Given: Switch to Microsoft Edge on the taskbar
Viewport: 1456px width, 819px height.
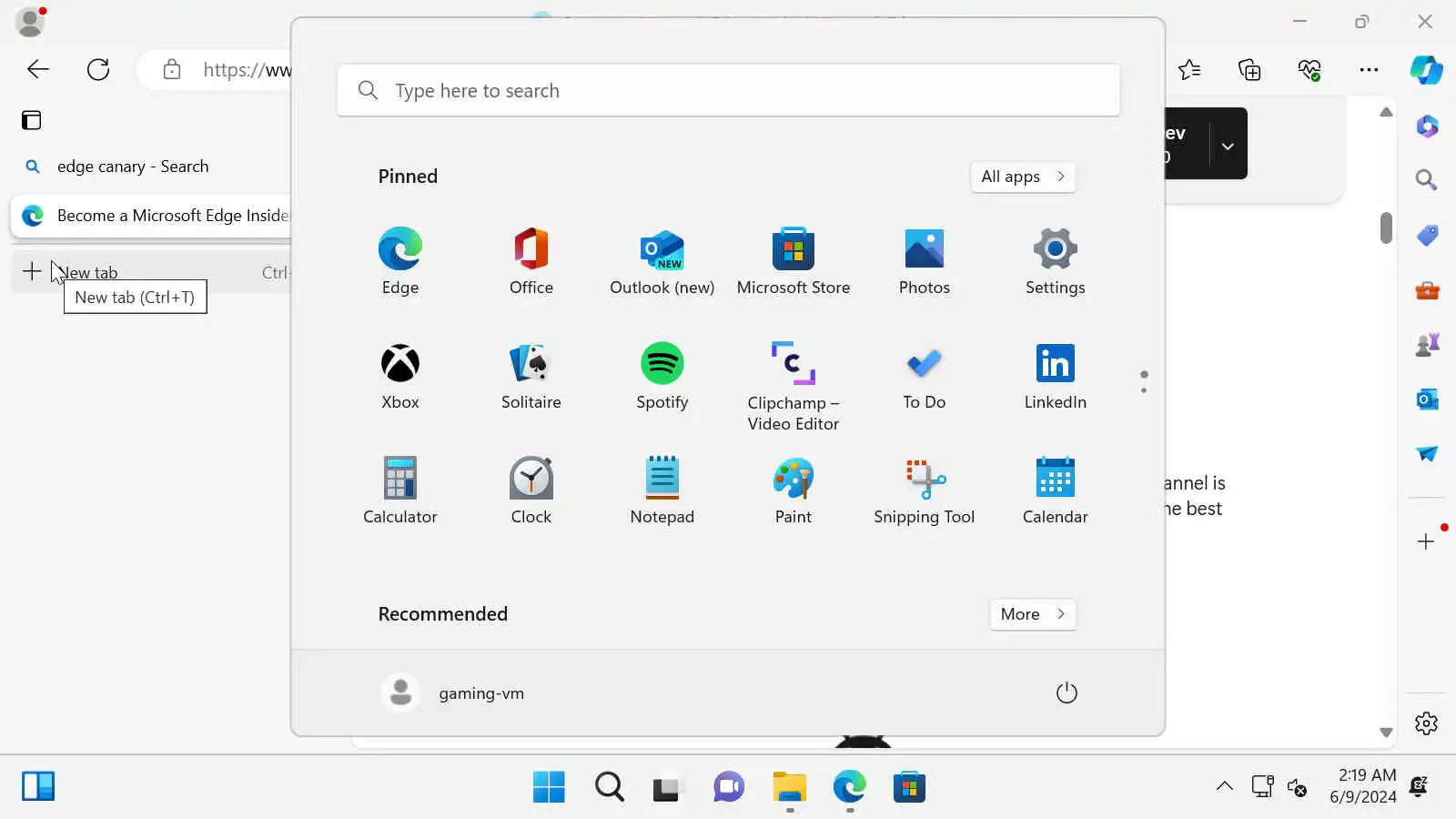Looking at the screenshot, I should click(849, 786).
